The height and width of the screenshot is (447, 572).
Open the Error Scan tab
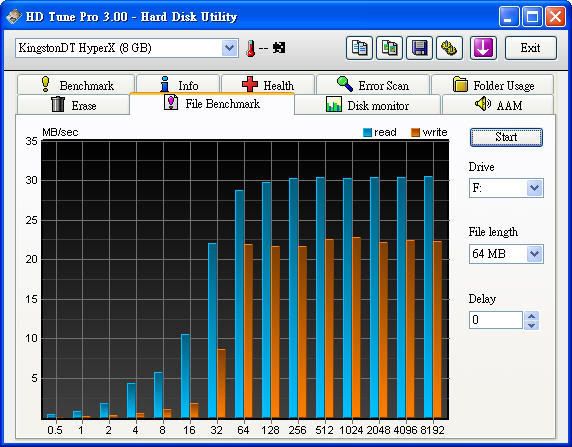tap(373, 85)
